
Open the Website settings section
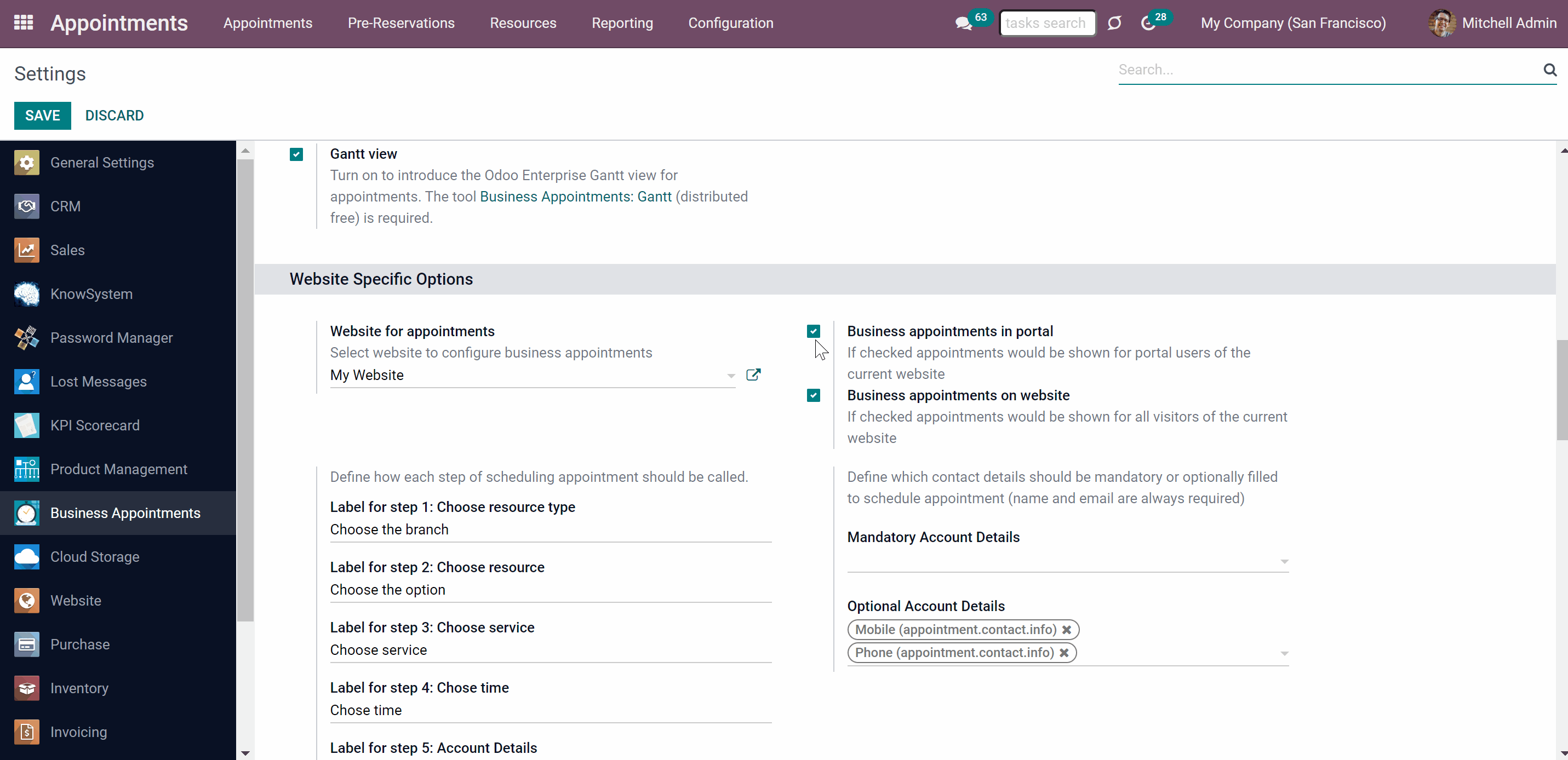coord(118,601)
